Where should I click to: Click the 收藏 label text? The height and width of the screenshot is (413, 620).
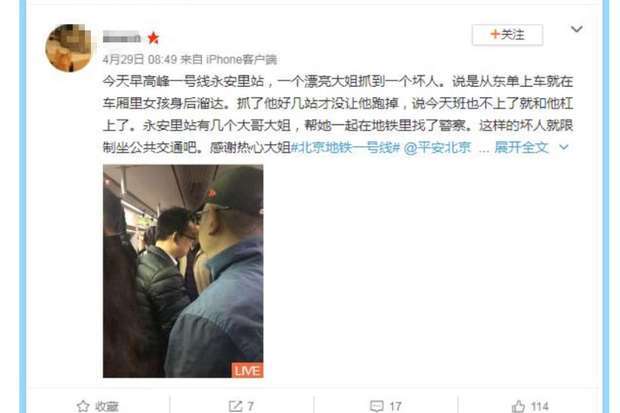tap(107, 407)
